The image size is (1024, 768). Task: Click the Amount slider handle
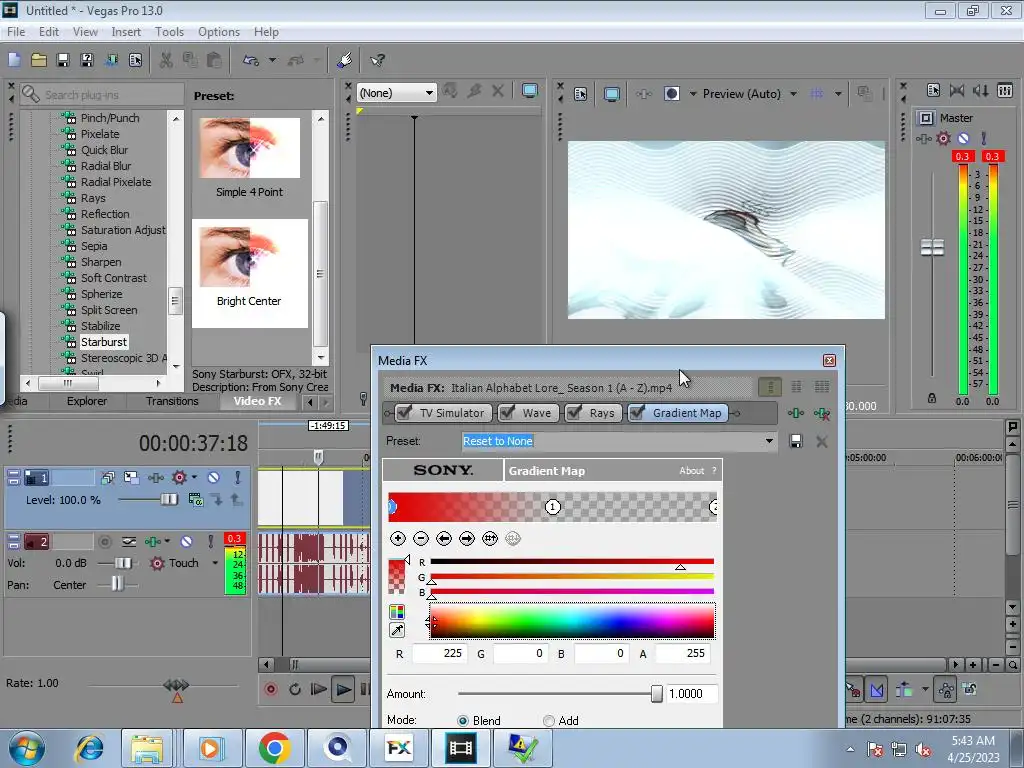pos(656,694)
